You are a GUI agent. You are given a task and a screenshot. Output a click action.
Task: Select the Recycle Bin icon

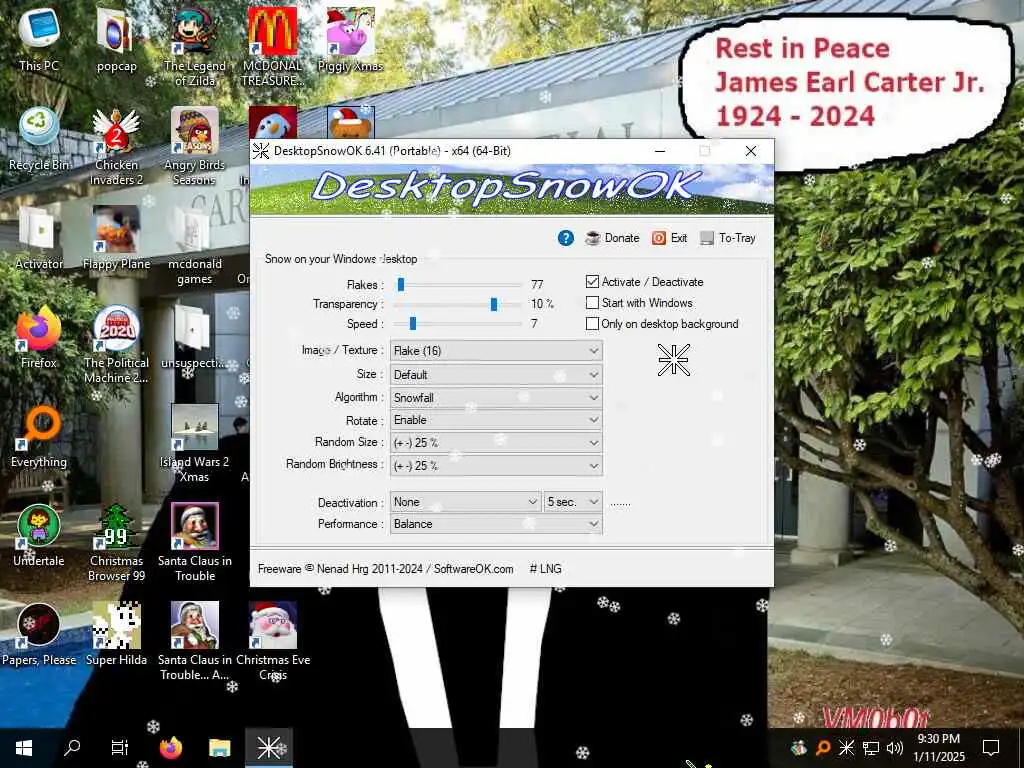[39, 139]
